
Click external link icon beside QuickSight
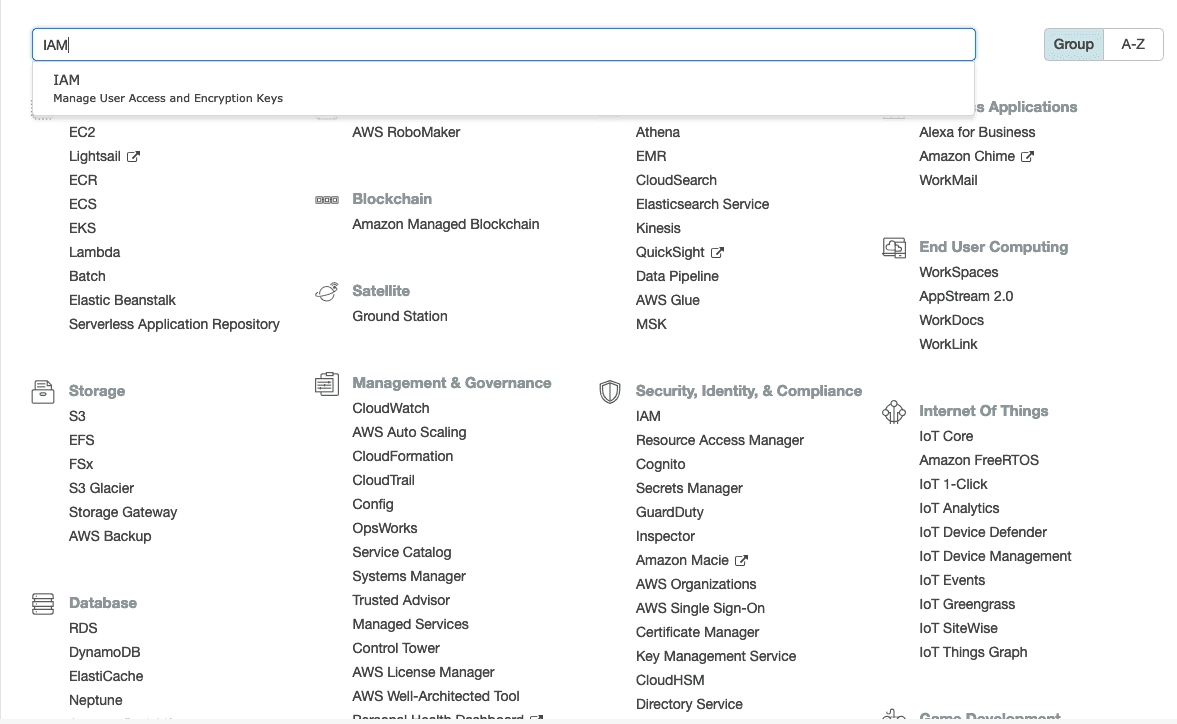point(717,253)
